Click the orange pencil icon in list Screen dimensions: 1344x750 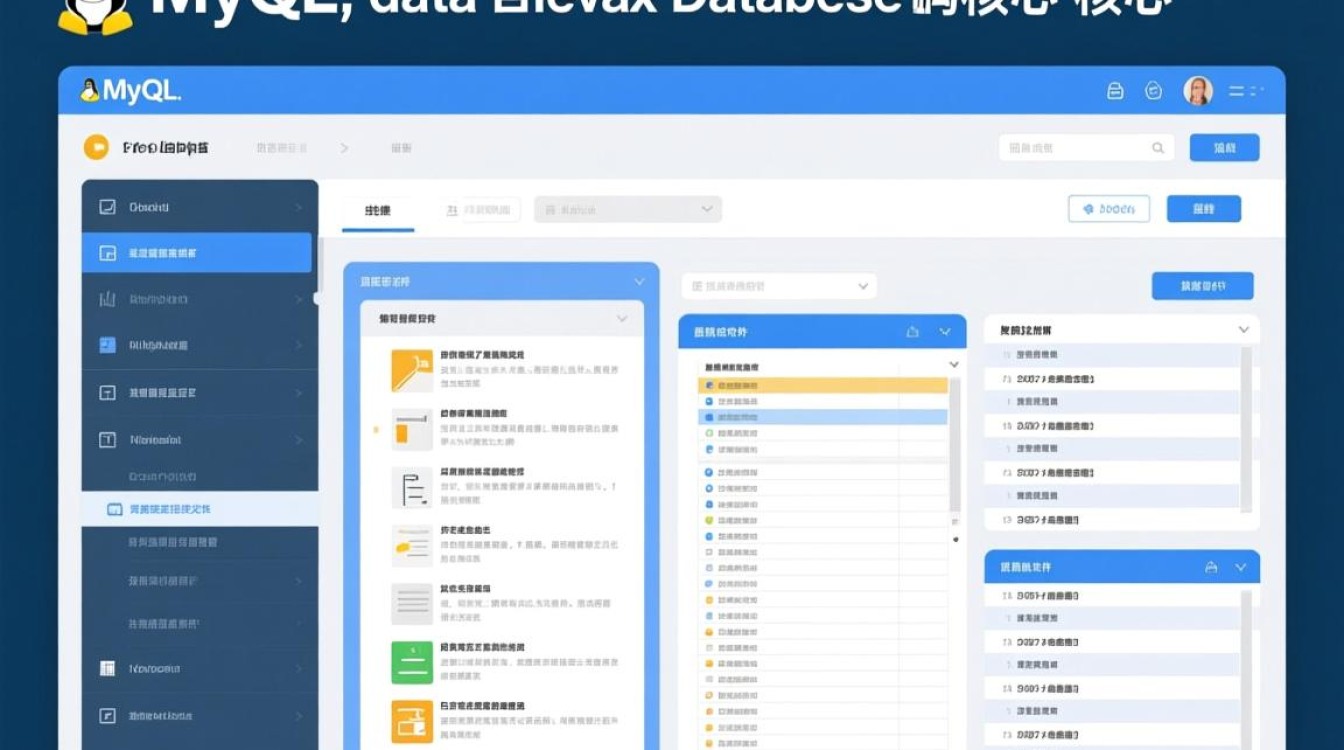click(x=411, y=370)
